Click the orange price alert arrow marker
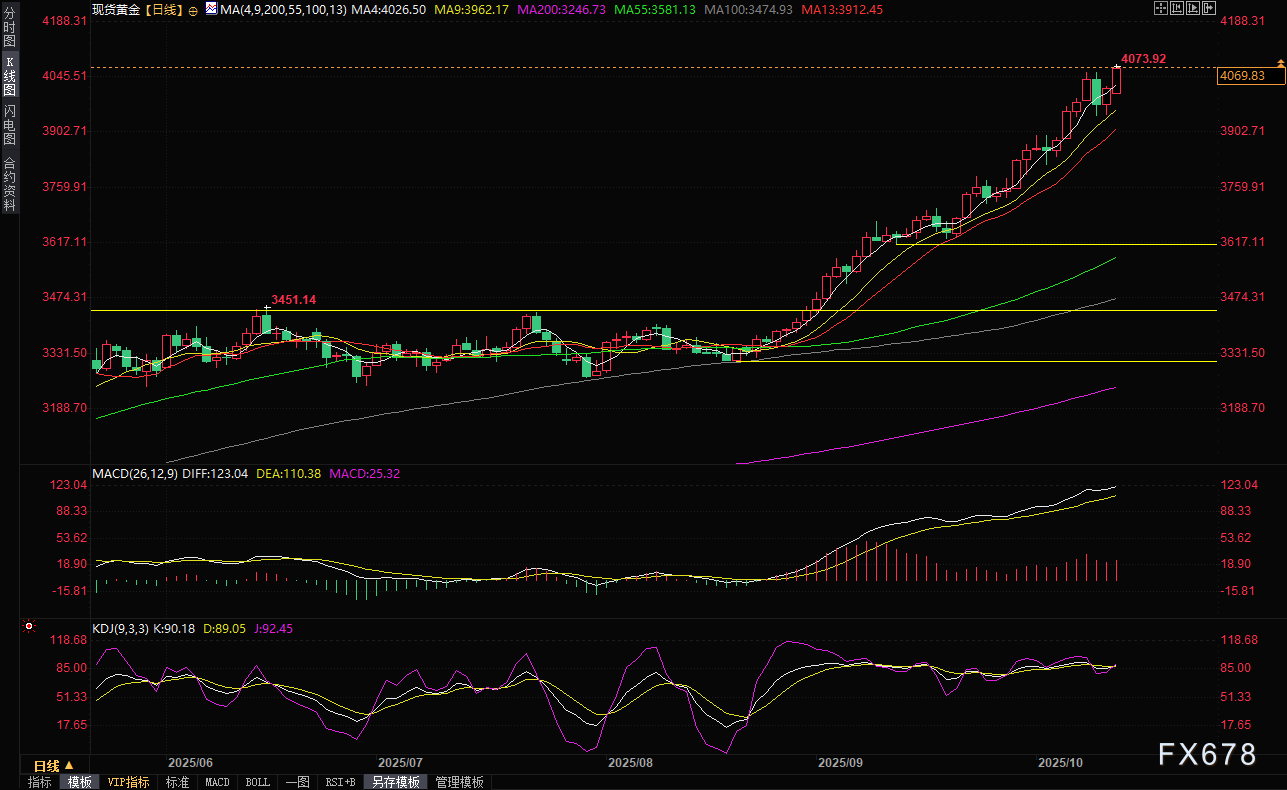 point(1281,64)
